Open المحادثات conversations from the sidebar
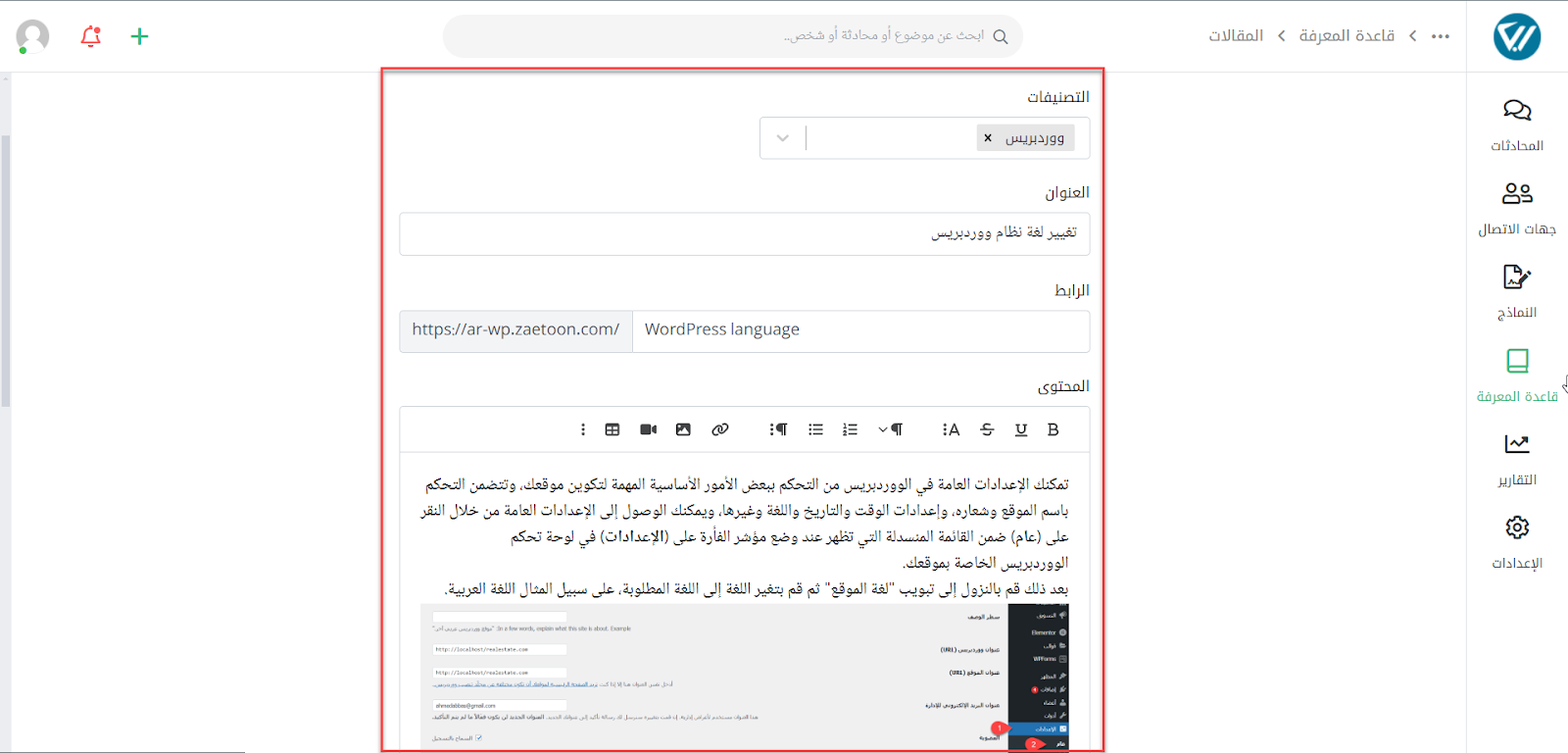The image size is (1568, 753). [1517, 125]
